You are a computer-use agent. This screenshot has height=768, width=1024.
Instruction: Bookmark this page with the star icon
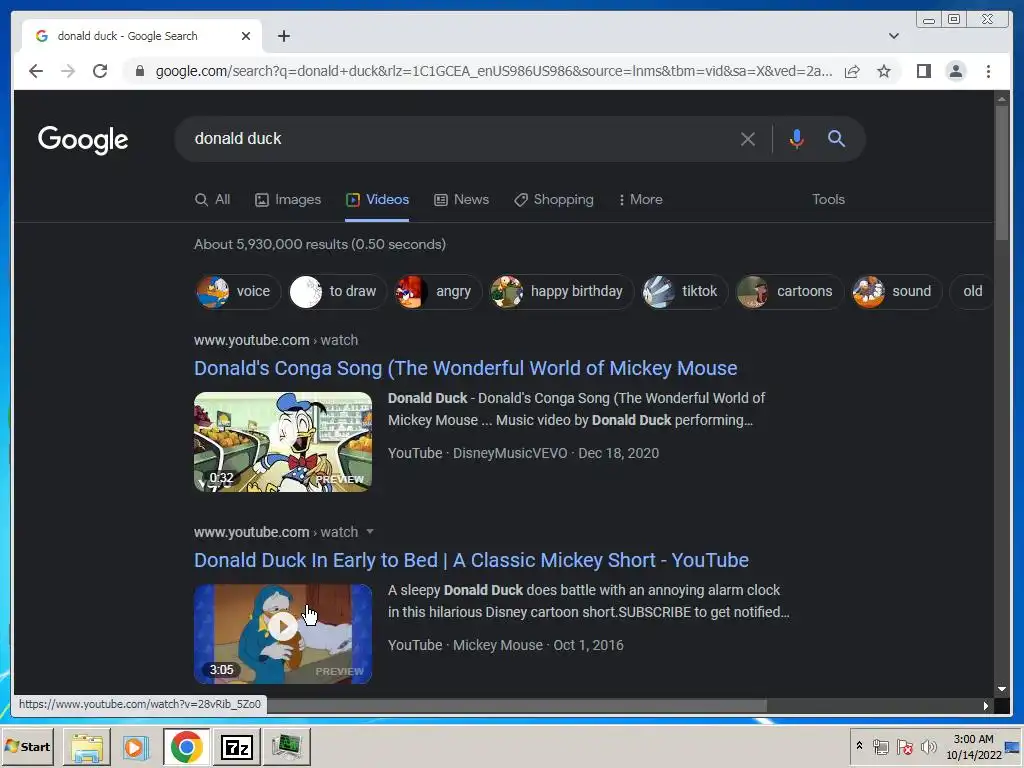pyautogui.click(x=884, y=71)
